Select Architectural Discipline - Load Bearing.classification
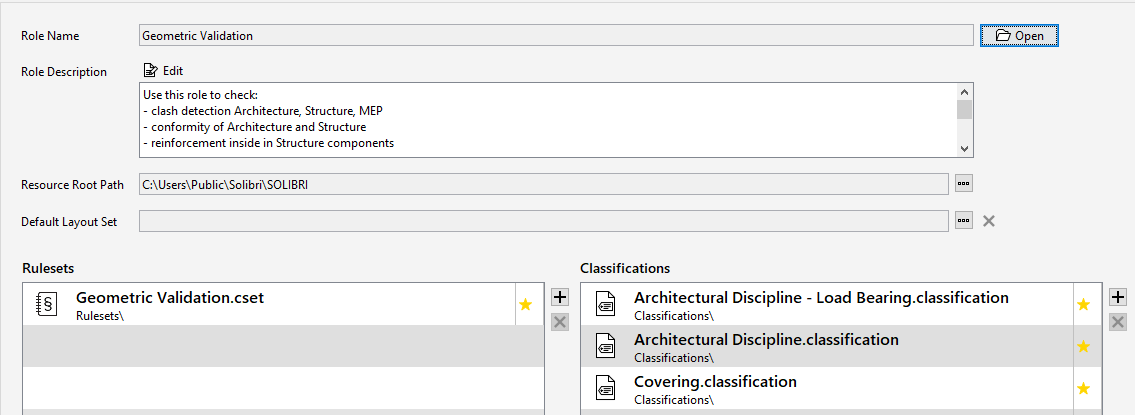 (841, 304)
